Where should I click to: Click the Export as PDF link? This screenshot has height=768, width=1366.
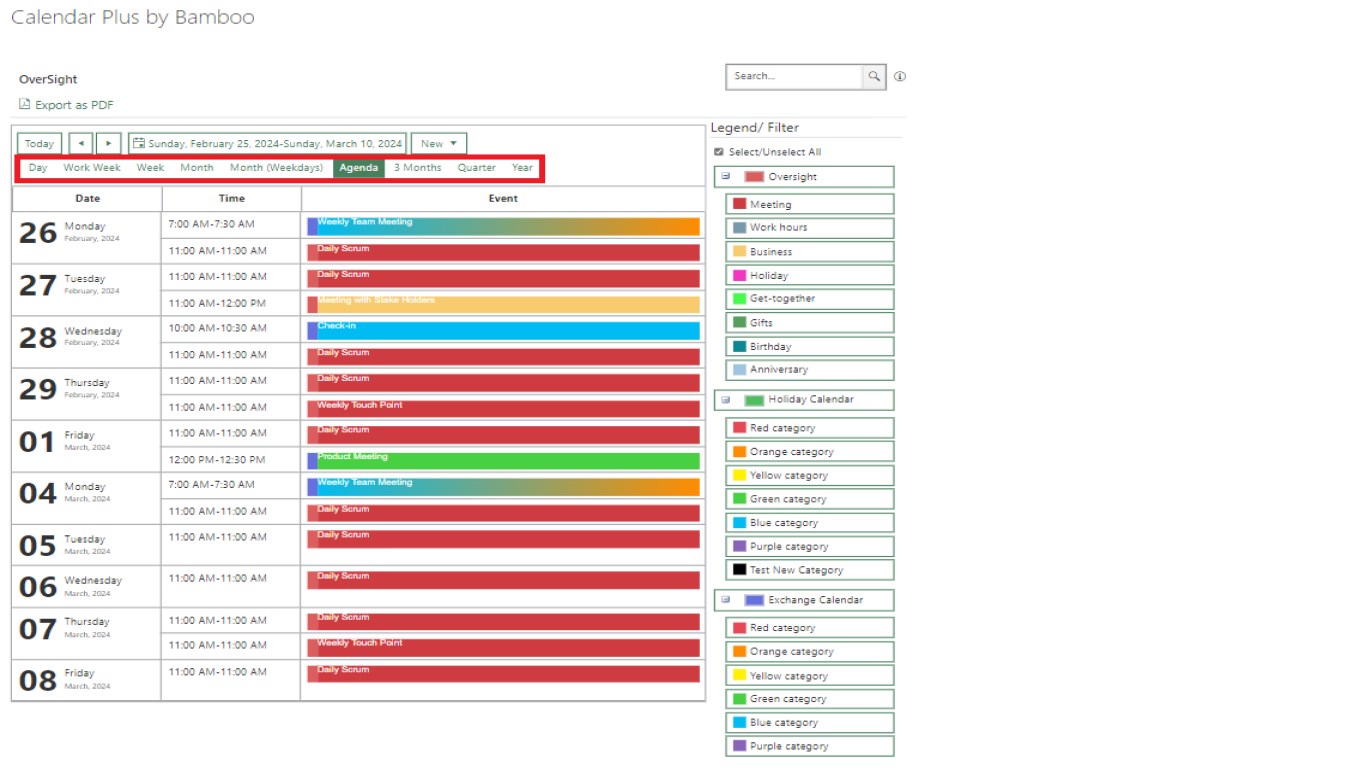coord(74,105)
